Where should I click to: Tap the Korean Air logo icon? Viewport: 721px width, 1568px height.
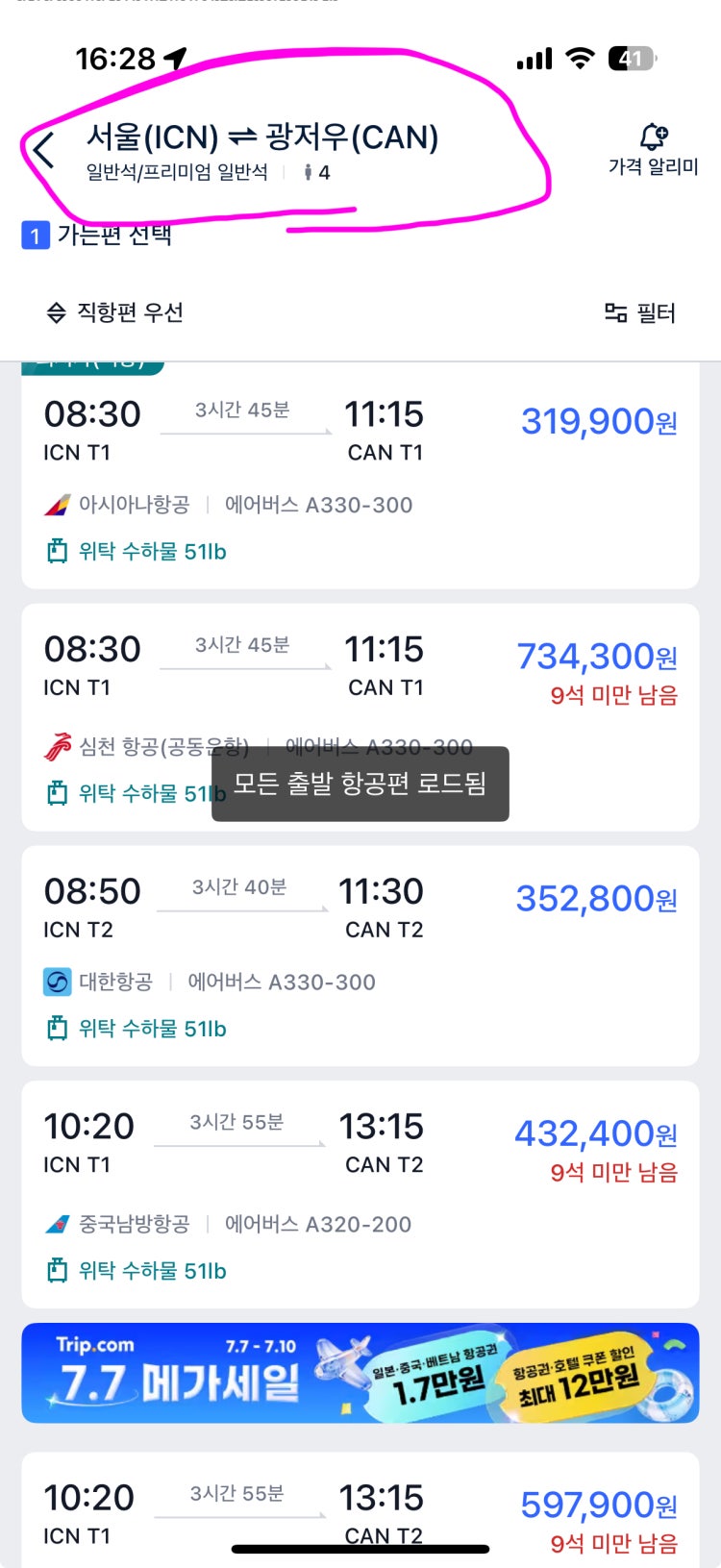coord(58,982)
